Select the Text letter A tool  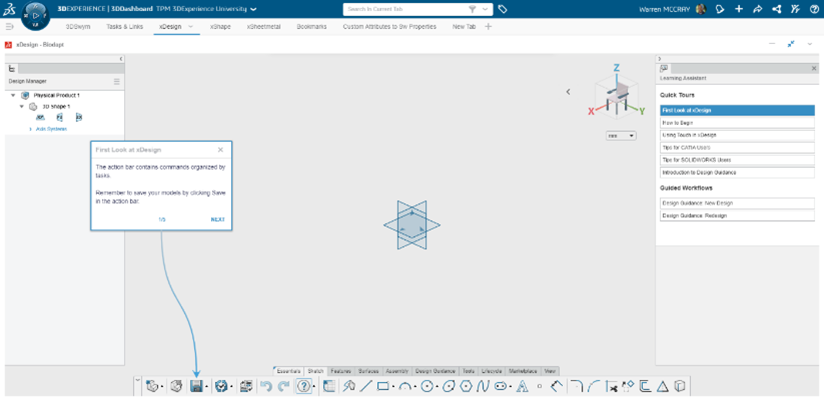[x=522, y=386]
